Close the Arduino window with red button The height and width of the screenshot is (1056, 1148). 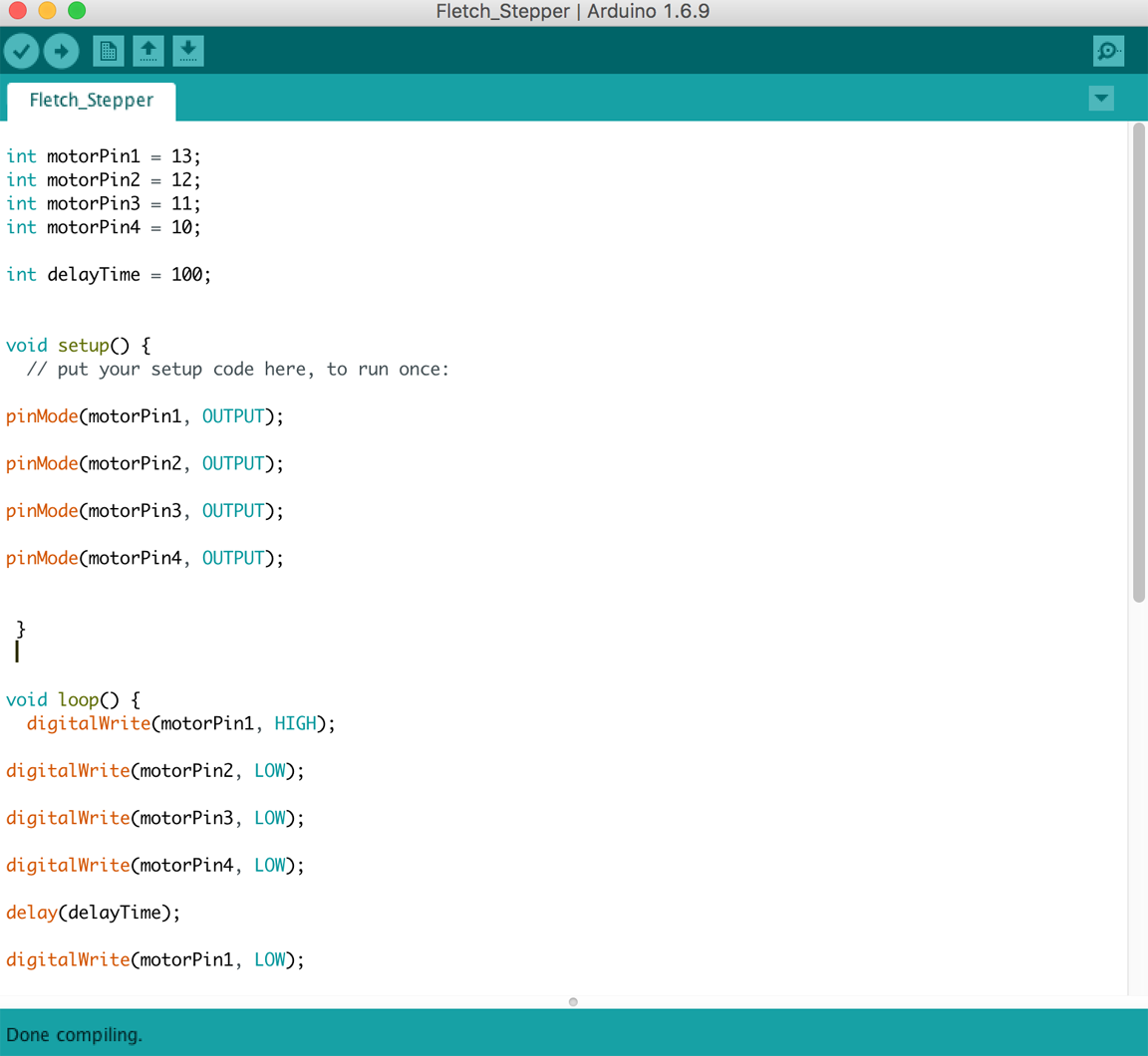tap(18, 10)
